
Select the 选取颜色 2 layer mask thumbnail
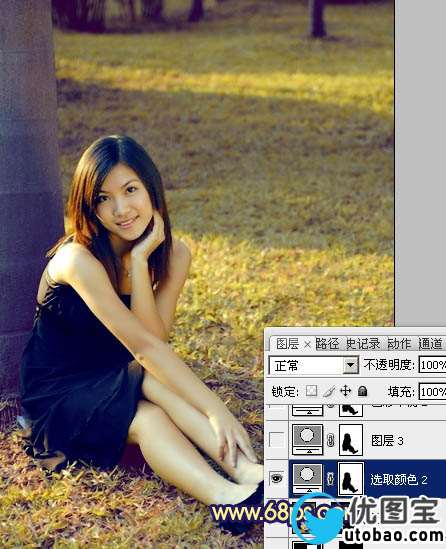tap(350, 479)
